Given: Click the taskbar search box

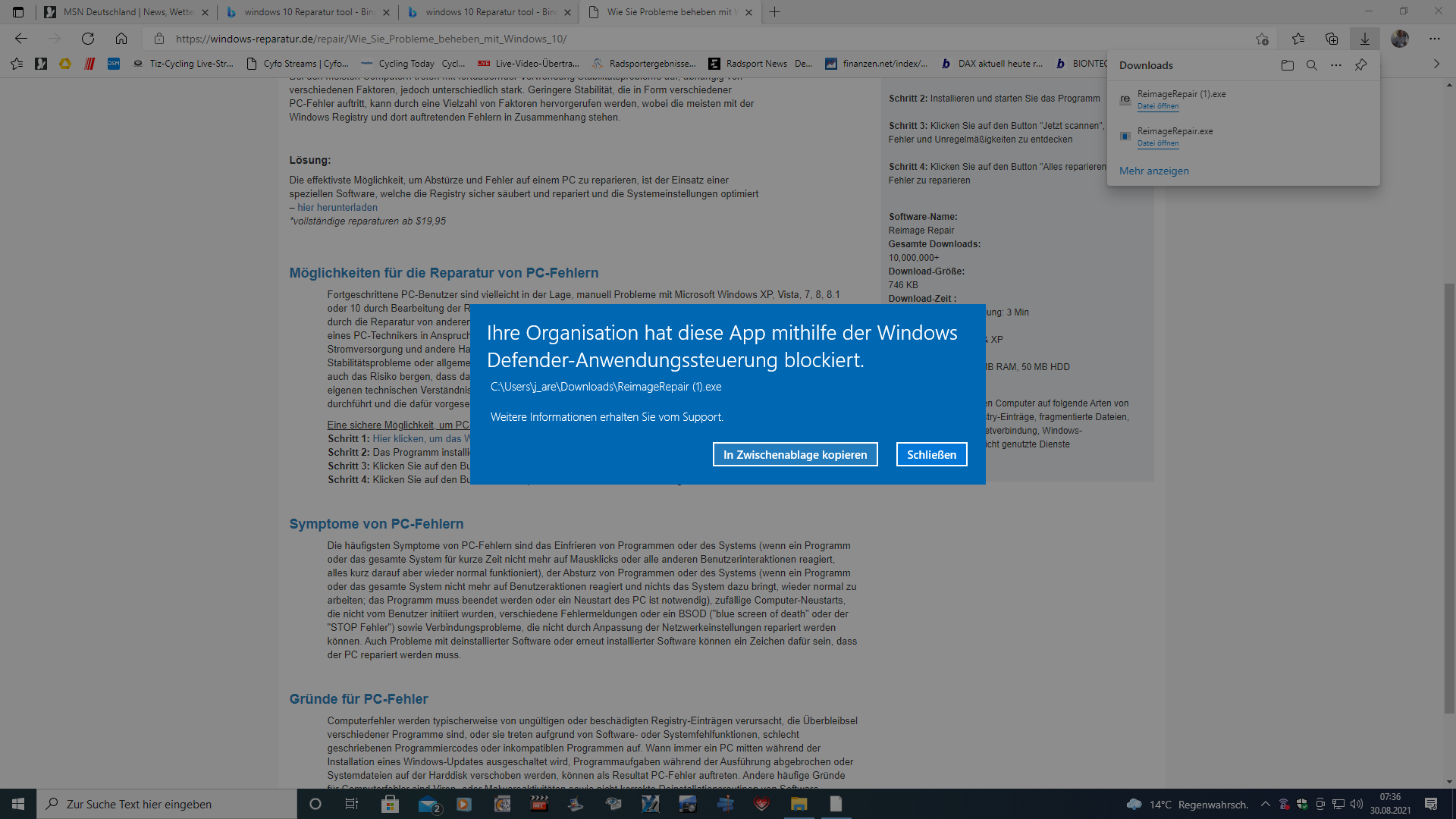Looking at the screenshot, I should tap(167, 804).
